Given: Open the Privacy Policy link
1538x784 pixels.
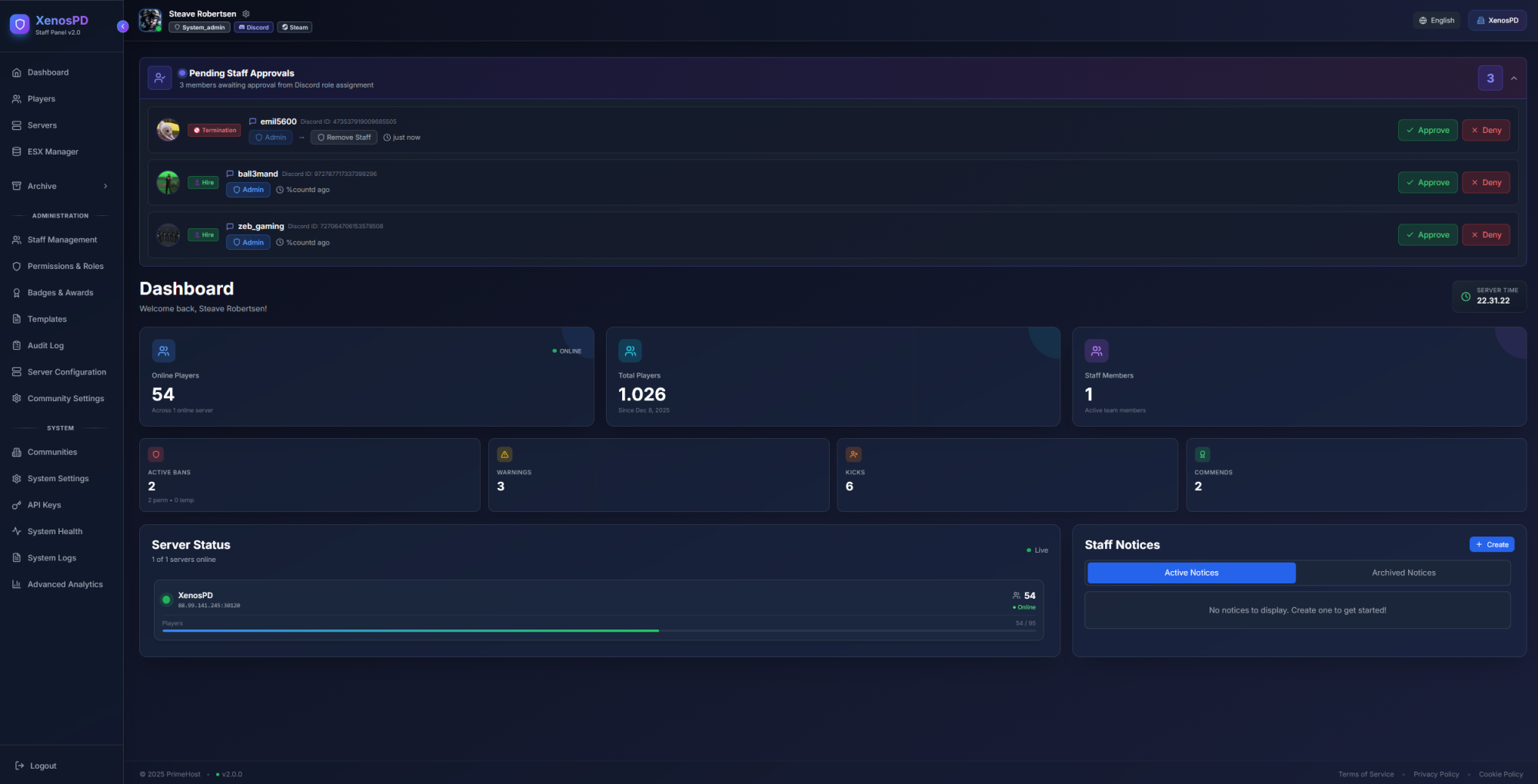Looking at the screenshot, I should coord(1436,775).
